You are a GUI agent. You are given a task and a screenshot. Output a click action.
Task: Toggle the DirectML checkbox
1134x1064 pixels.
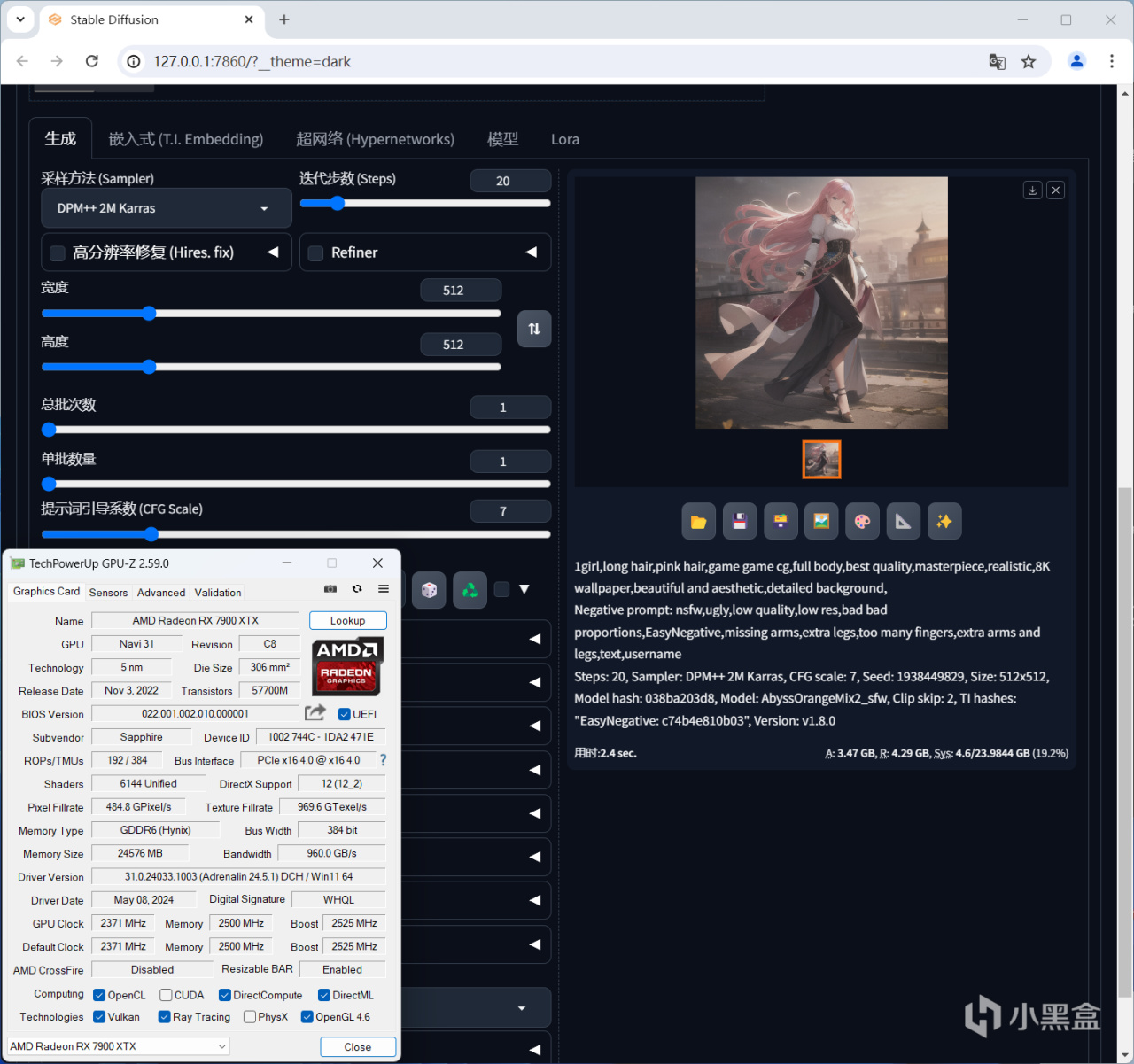point(324,995)
